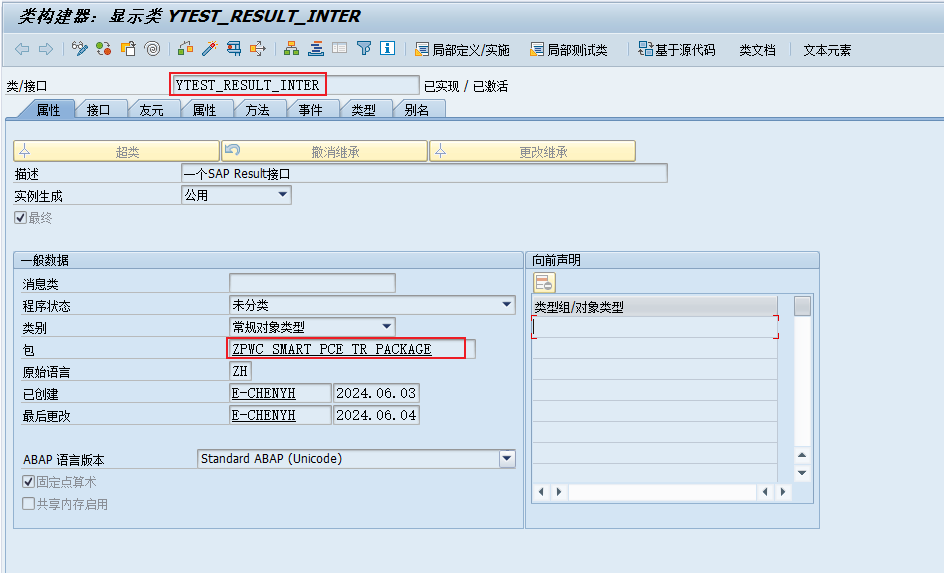The width and height of the screenshot is (944, 573).
Task: Click the Display/Change pencil-glasses icon
Action: pyautogui.click(x=79, y=49)
